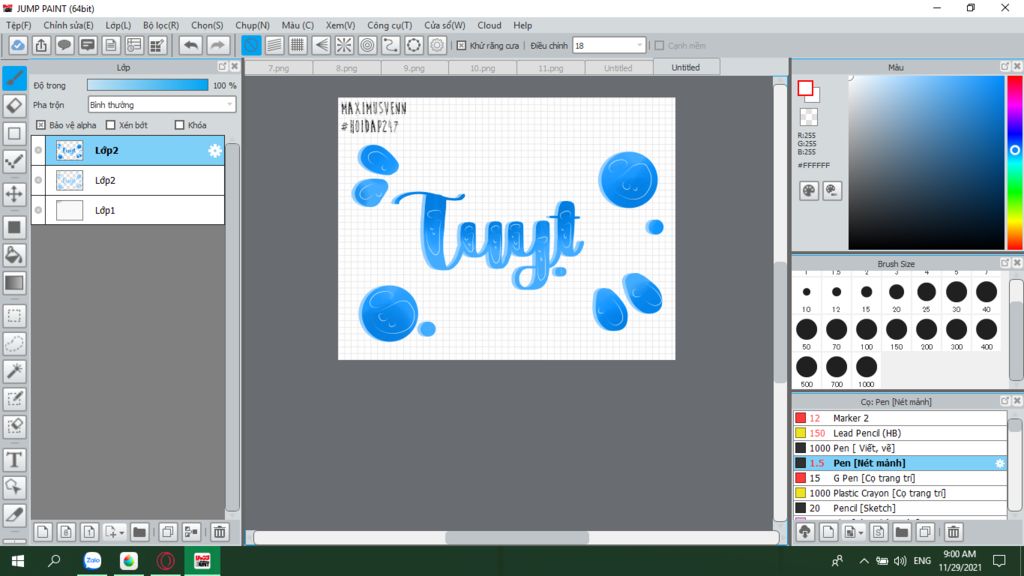Select the Marker 2 brush
Viewport: 1024px width, 576px height.
tap(900, 418)
